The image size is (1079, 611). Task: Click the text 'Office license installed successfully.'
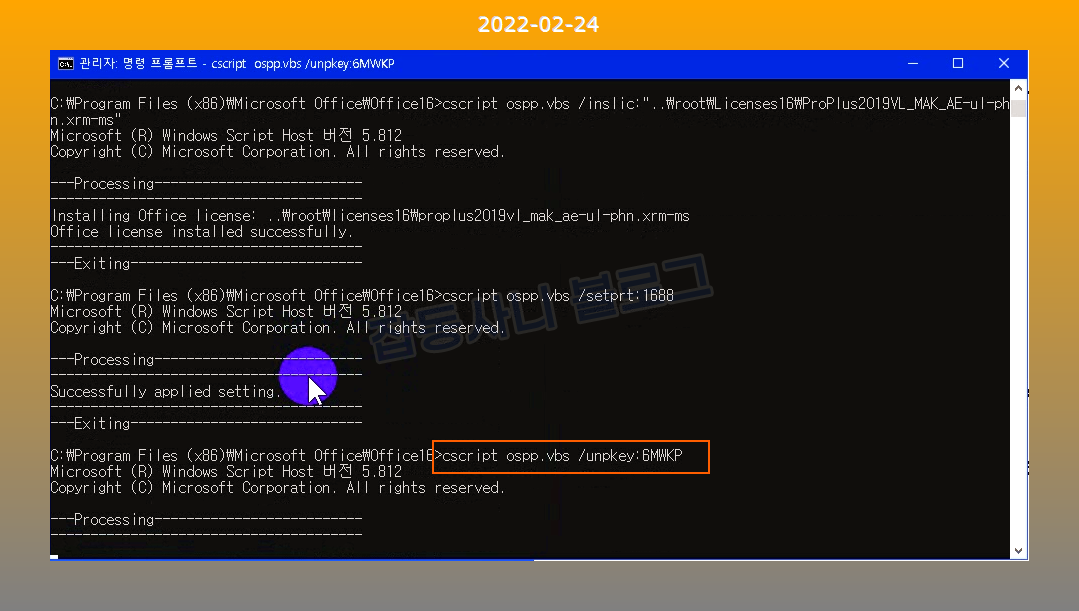pos(202,232)
